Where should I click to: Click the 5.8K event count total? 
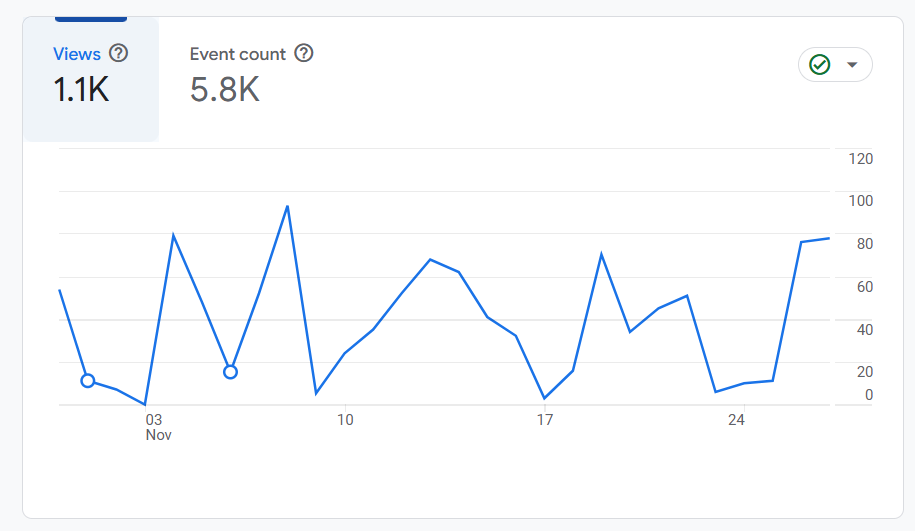click(225, 90)
